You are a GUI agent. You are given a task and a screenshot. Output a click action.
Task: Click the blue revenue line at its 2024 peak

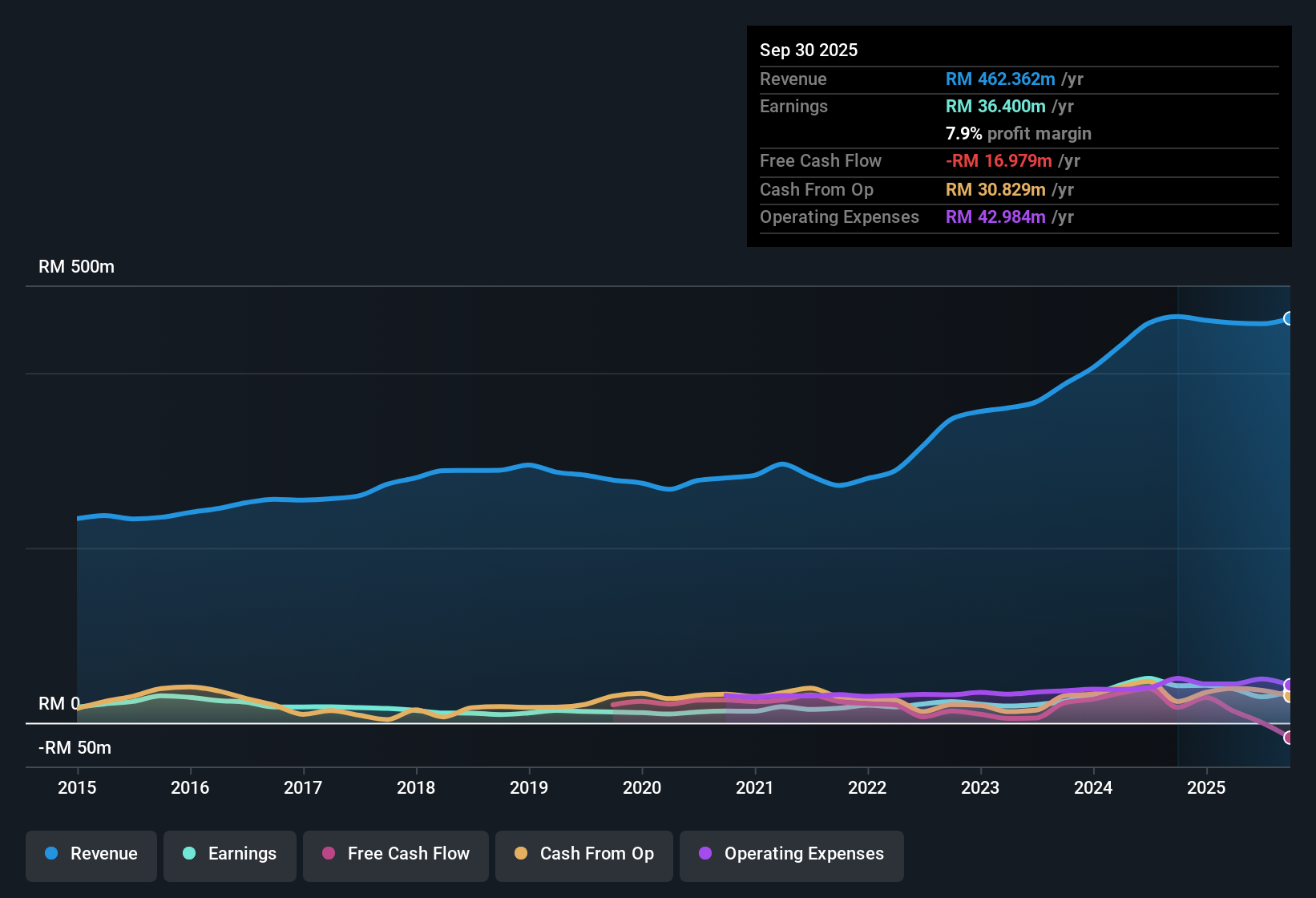(x=1175, y=317)
